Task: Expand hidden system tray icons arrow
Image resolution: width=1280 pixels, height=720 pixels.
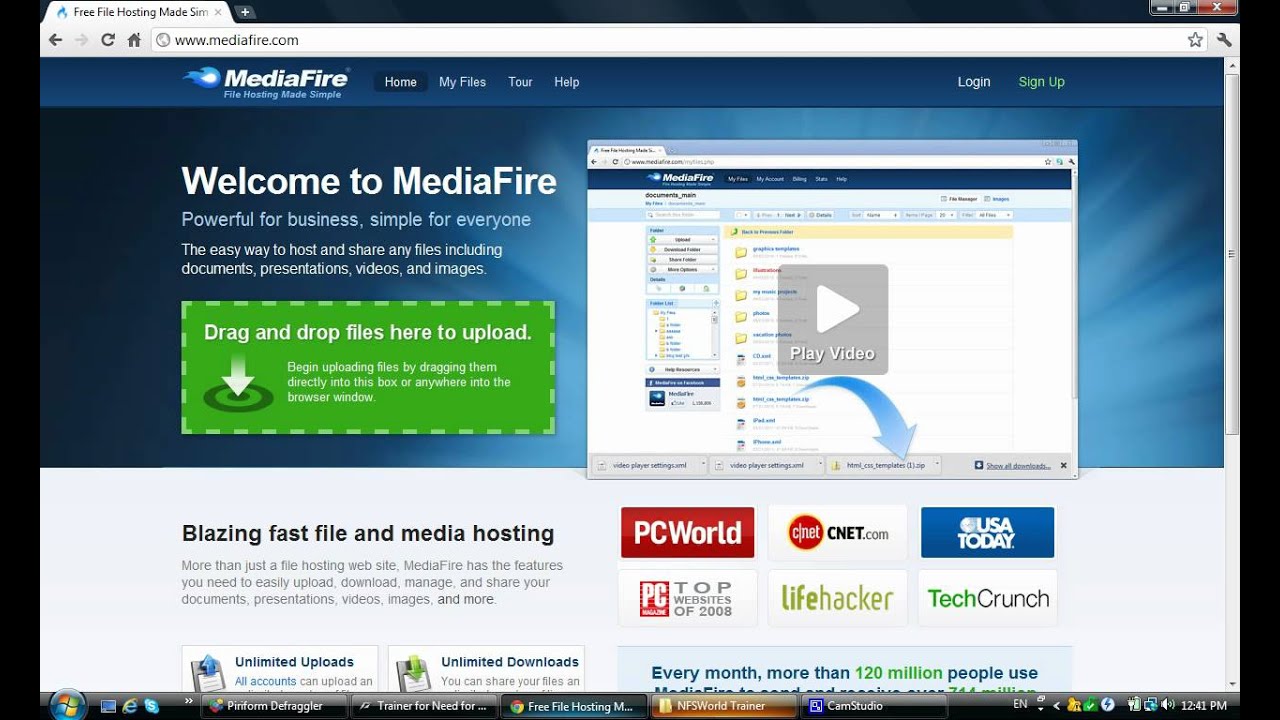Action: pos(1057,706)
